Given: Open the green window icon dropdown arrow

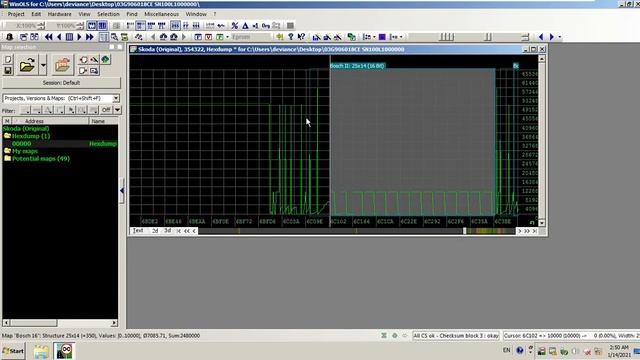Looking at the screenshot, I should pyautogui.click(x=227, y=37).
